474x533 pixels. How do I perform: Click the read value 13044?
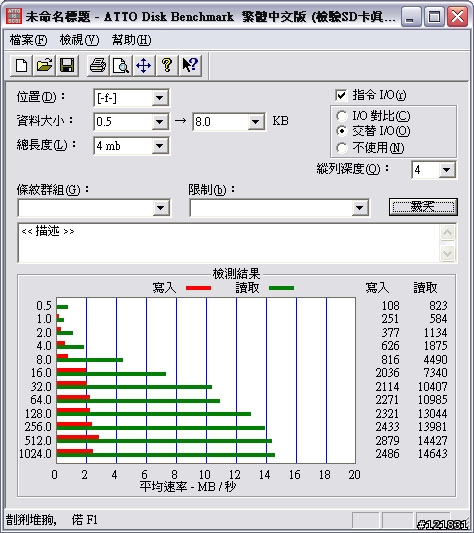click(x=432, y=413)
